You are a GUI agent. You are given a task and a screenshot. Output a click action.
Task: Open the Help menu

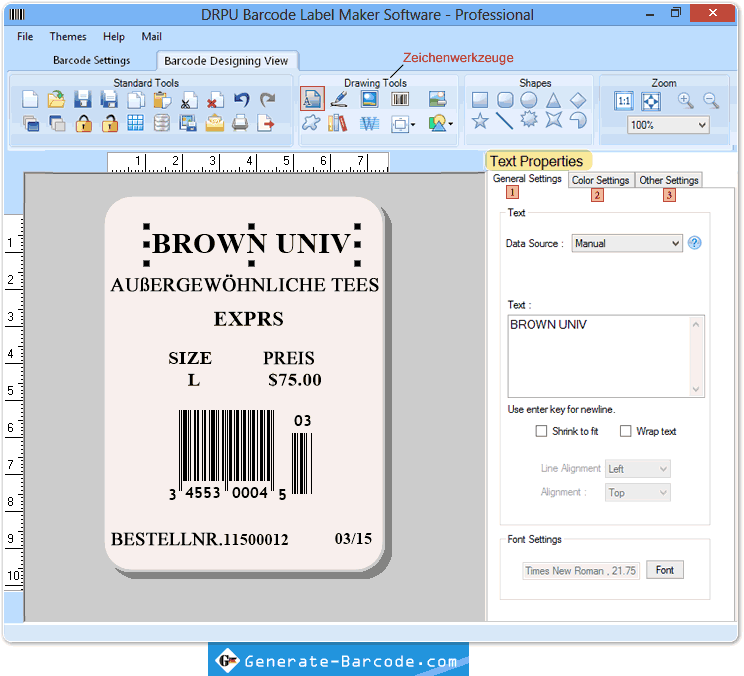coord(114,37)
